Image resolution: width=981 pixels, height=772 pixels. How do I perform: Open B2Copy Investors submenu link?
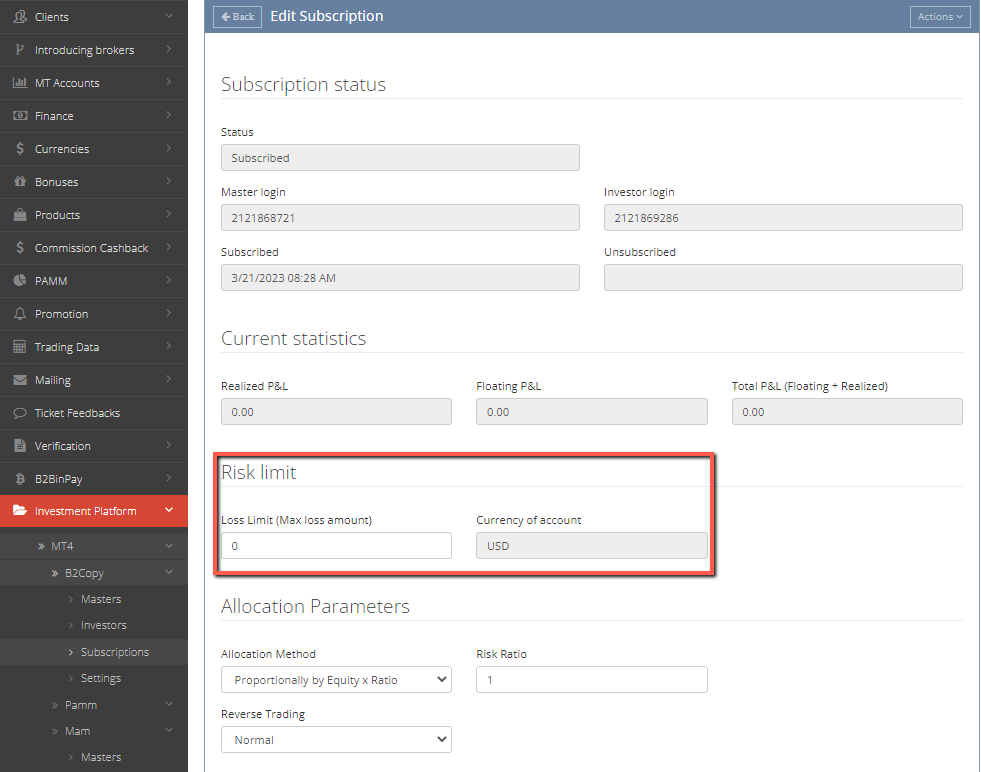pyautogui.click(x=103, y=626)
